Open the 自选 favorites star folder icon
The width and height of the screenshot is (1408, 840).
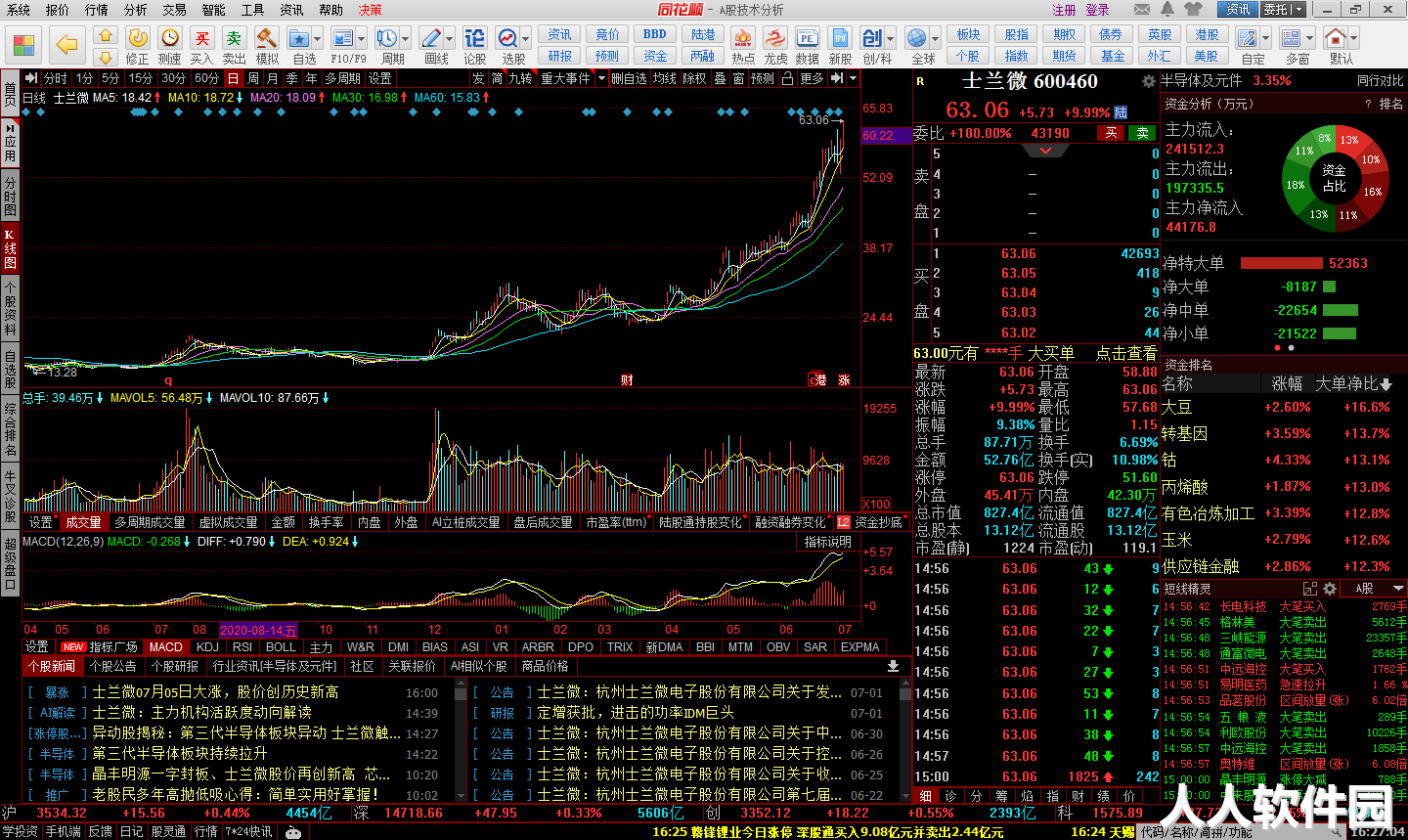(x=299, y=38)
